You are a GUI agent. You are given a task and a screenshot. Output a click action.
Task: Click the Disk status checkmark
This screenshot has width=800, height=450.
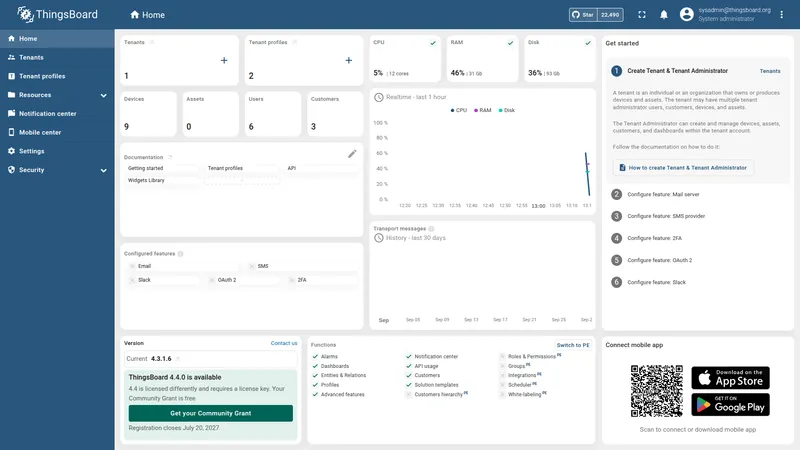[x=588, y=43]
